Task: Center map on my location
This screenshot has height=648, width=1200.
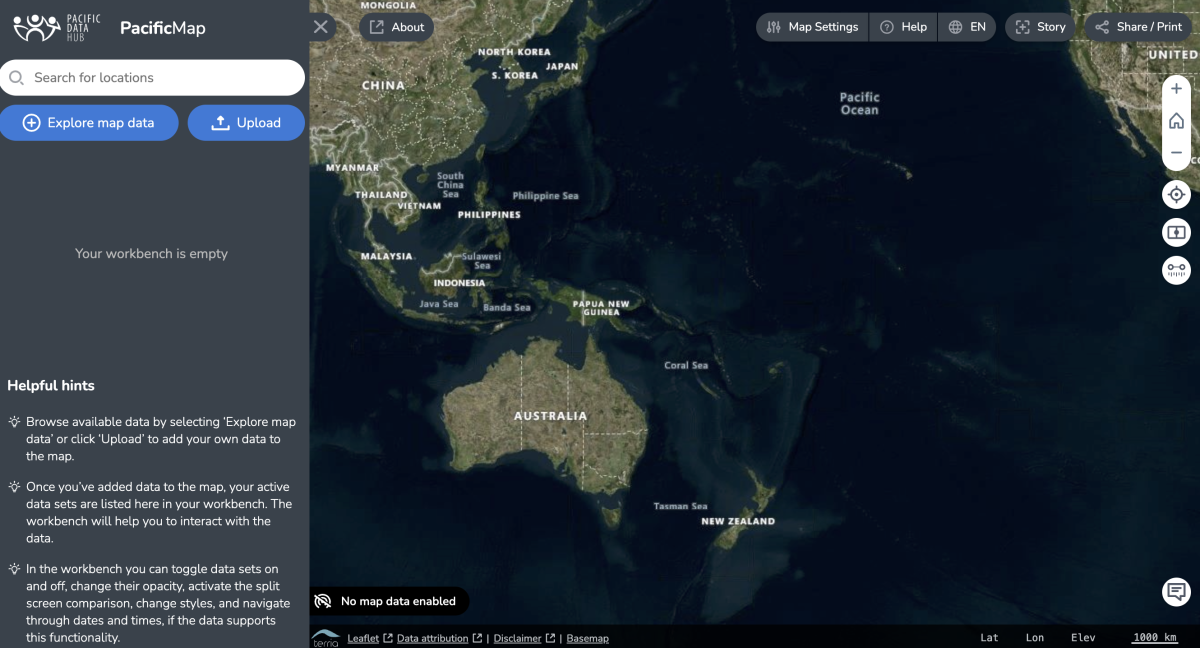Action: (x=1176, y=194)
